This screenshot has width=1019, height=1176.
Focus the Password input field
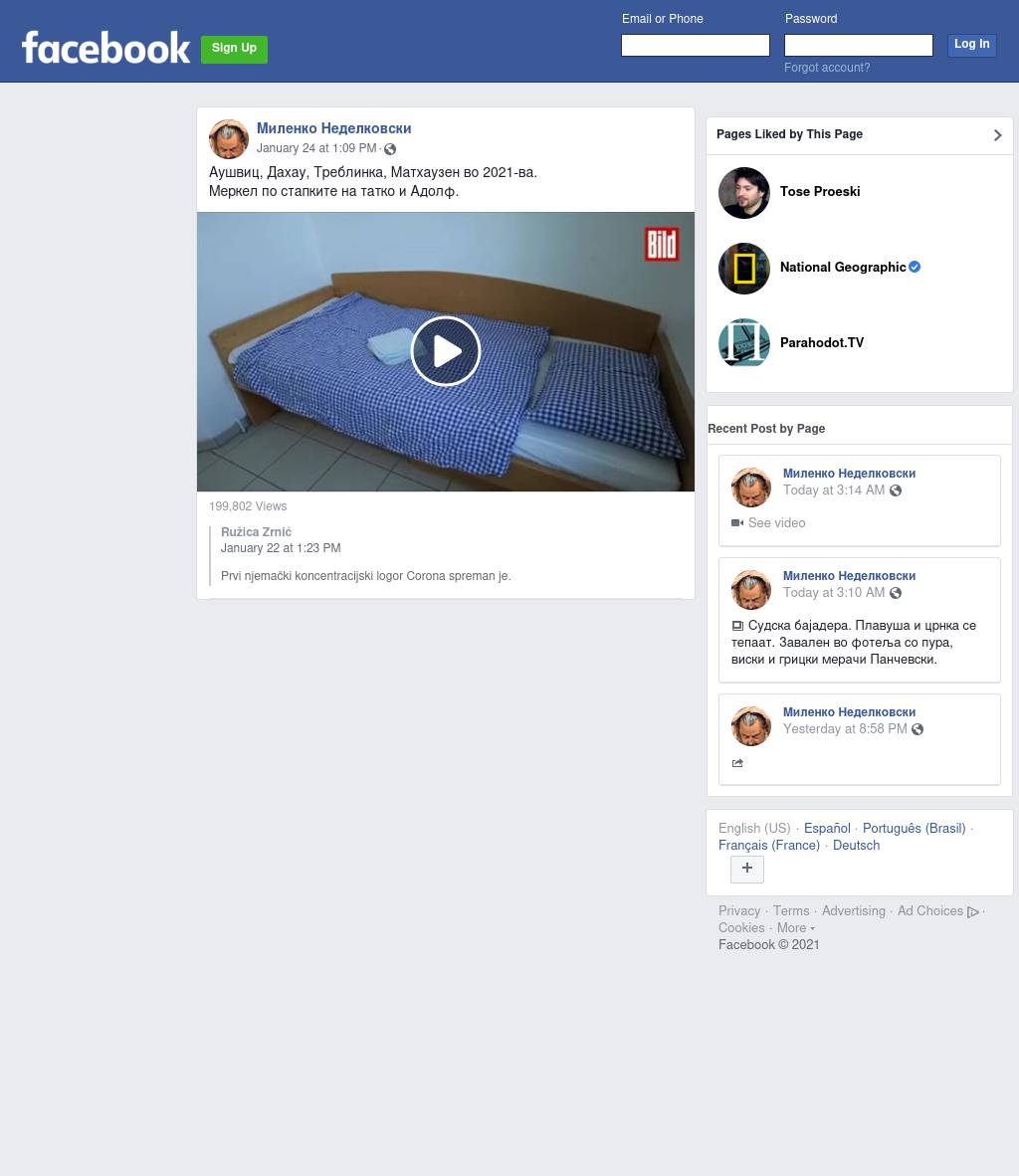coord(858,46)
